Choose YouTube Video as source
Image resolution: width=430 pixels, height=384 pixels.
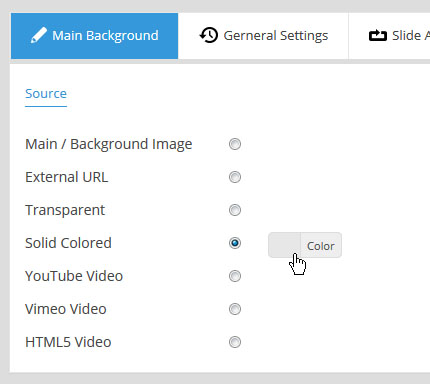pyautogui.click(x=235, y=276)
